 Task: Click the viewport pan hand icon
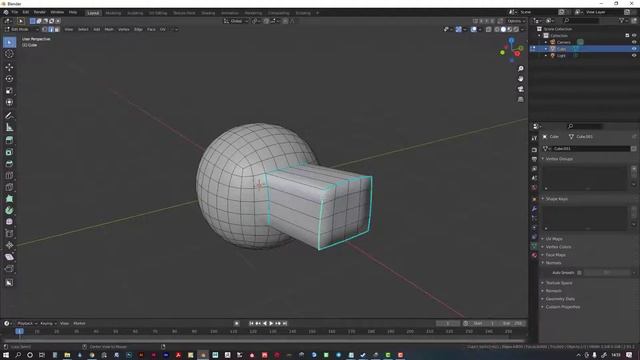pyautogui.click(x=520, y=79)
